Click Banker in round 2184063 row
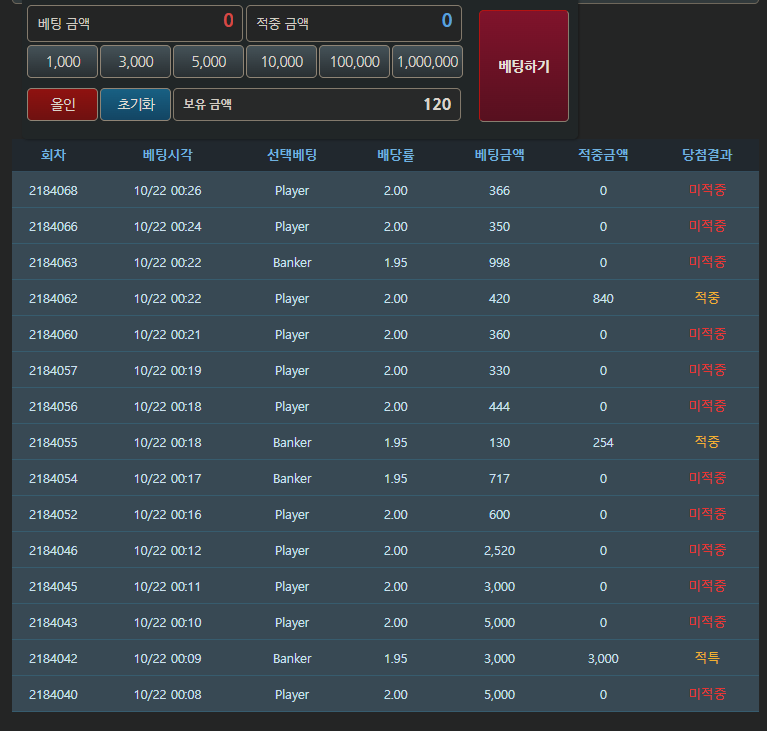This screenshot has height=731, width=767. coord(292,263)
